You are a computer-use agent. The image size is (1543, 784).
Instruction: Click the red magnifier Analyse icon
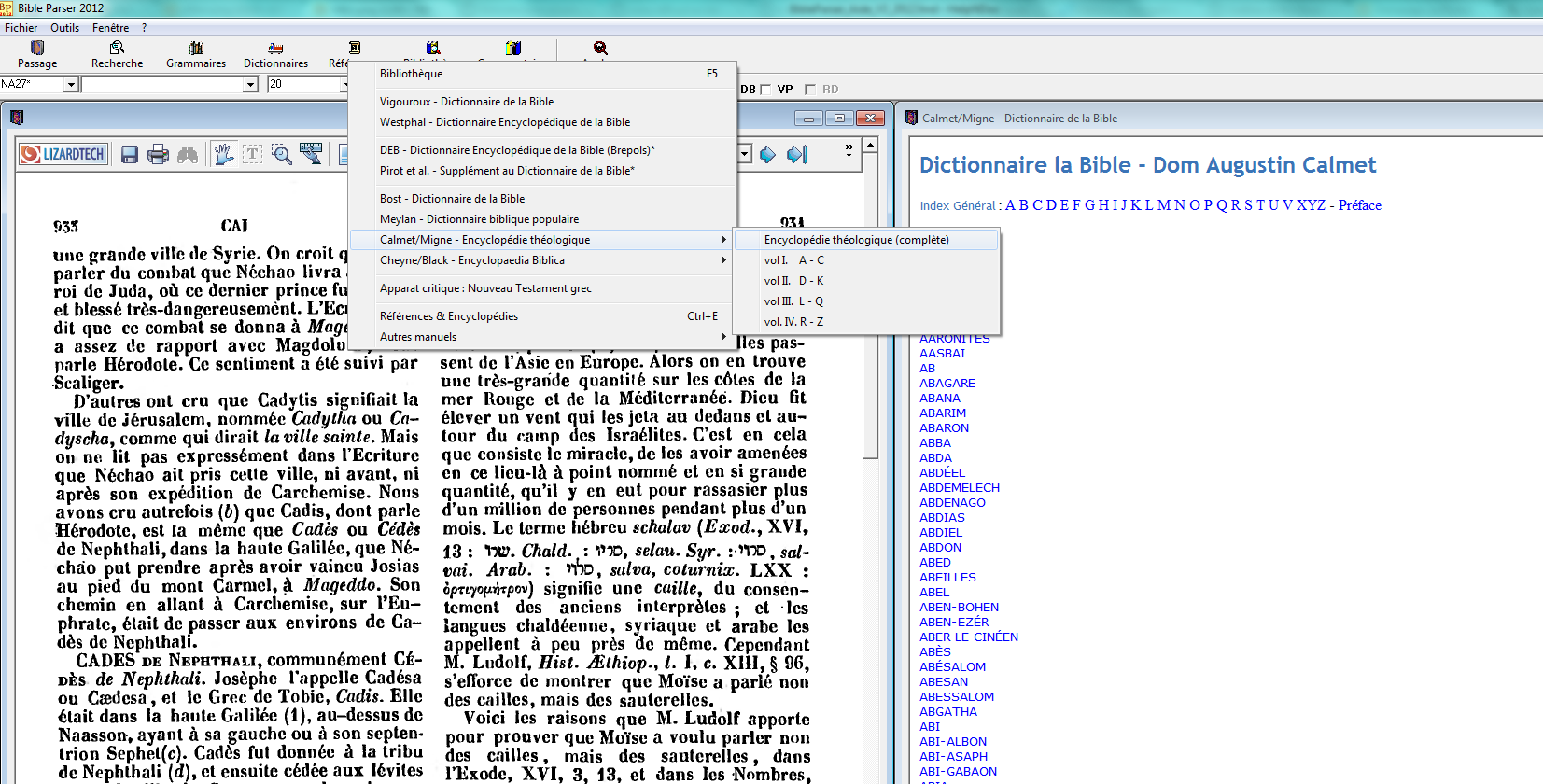click(600, 48)
